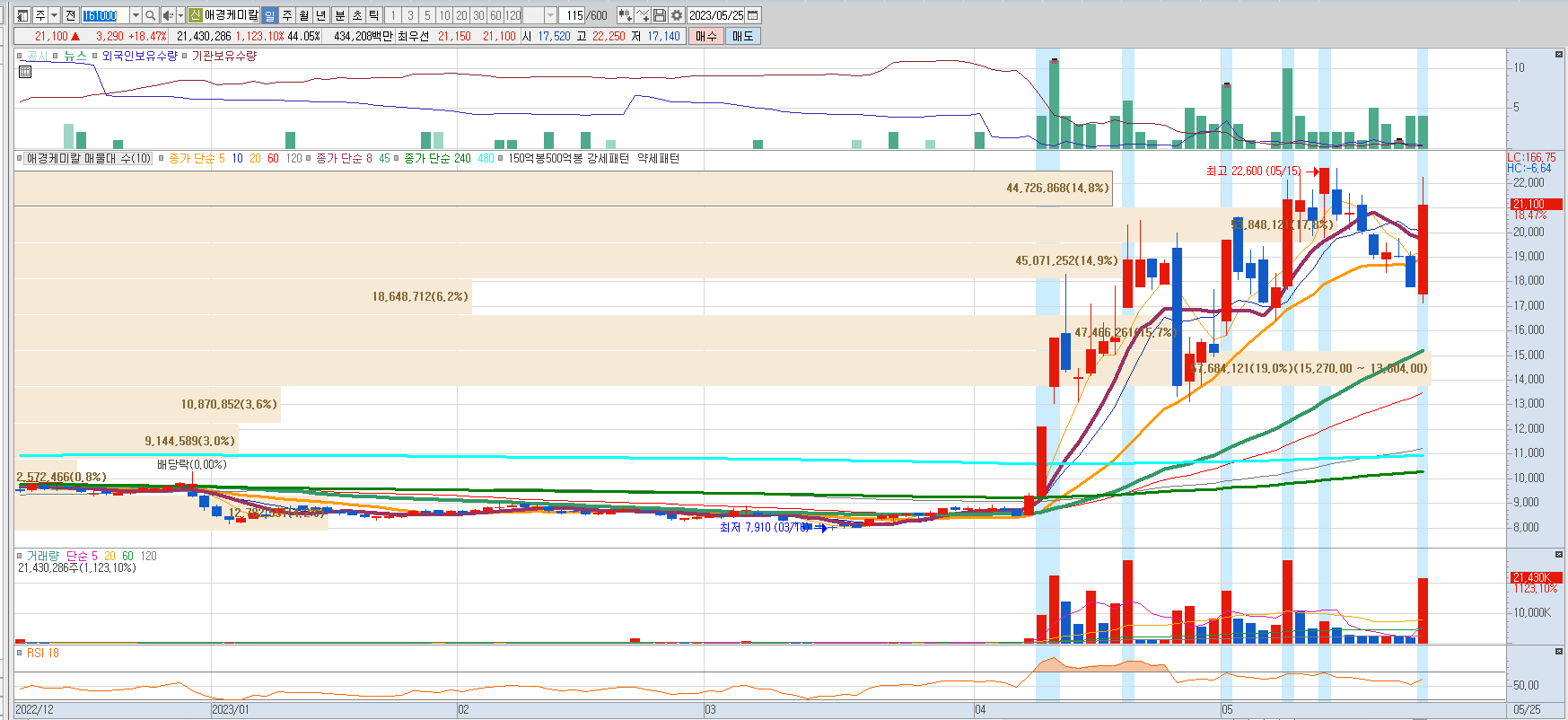Select the 년 yearly period tab

click(320, 15)
